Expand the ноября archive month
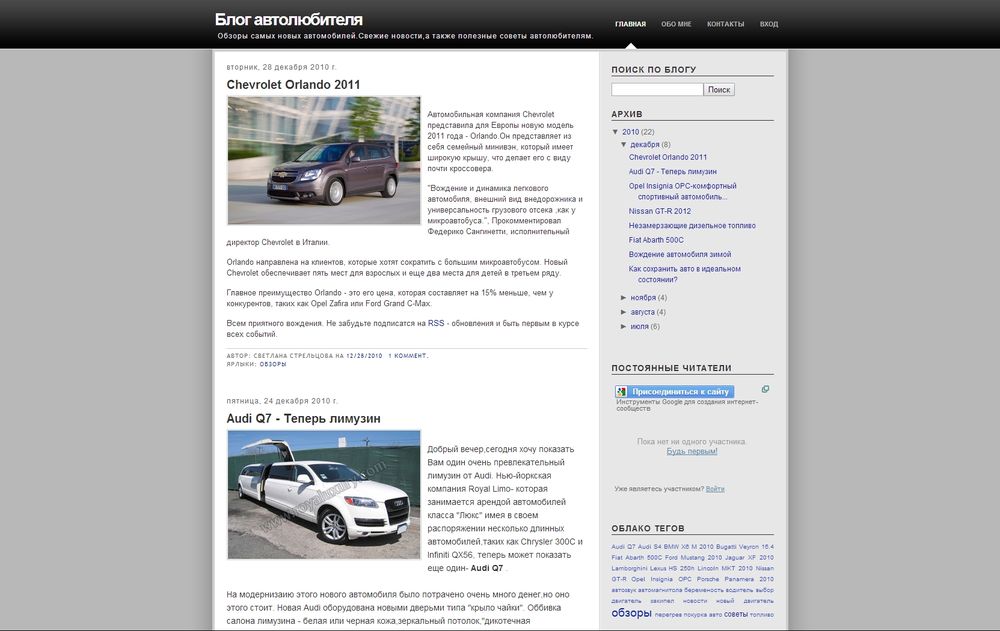 pyautogui.click(x=624, y=298)
